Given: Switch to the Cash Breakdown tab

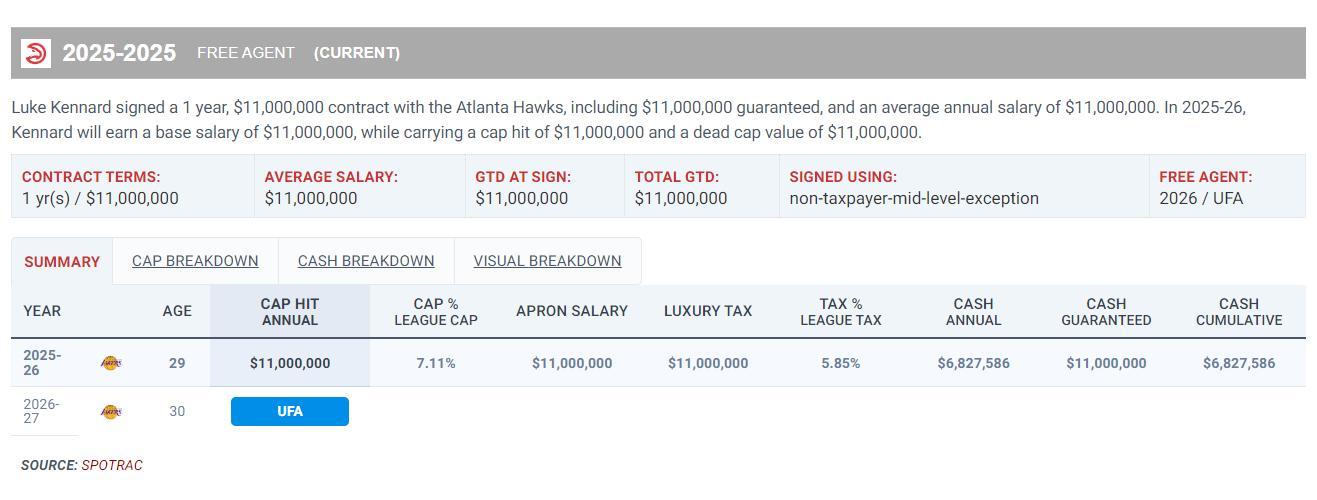Looking at the screenshot, I should click(x=366, y=261).
